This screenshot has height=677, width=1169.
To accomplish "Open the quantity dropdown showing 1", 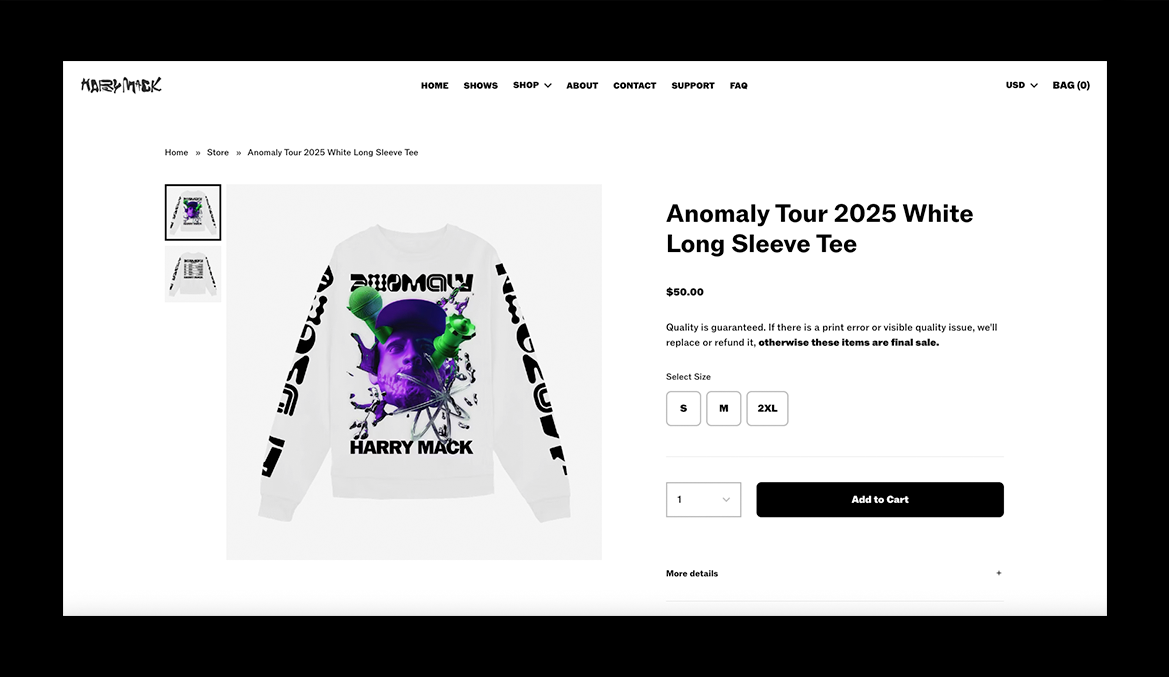I will point(703,500).
